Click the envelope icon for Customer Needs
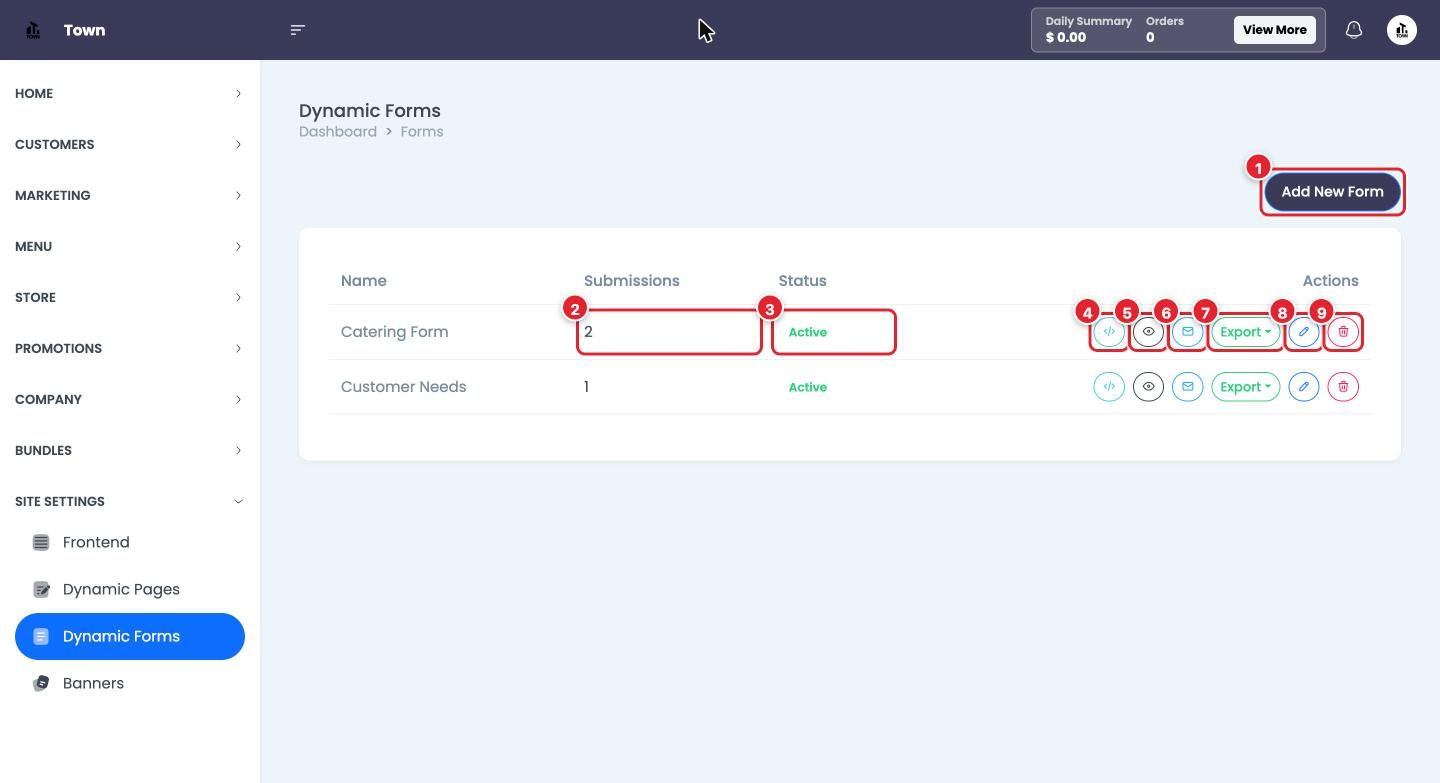The height and width of the screenshot is (783, 1440). [1187, 387]
